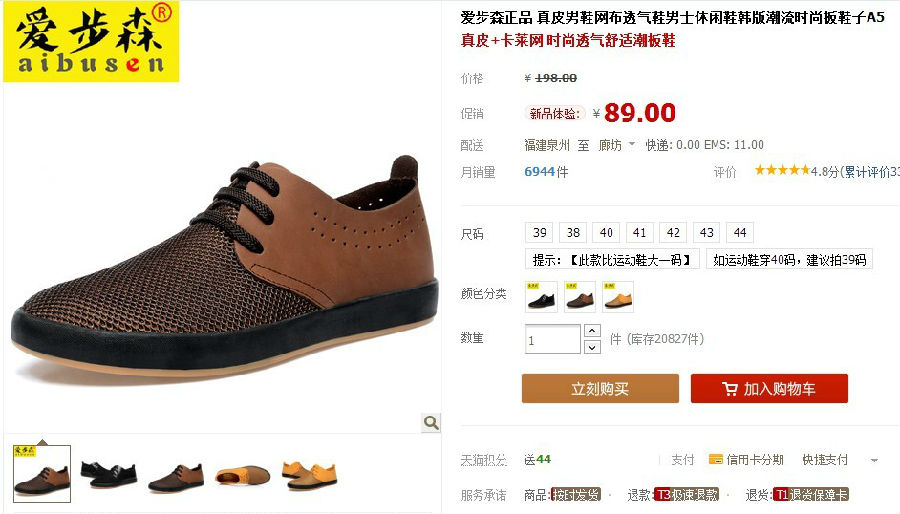
Task: Select shoe size 39
Action: coord(540,232)
